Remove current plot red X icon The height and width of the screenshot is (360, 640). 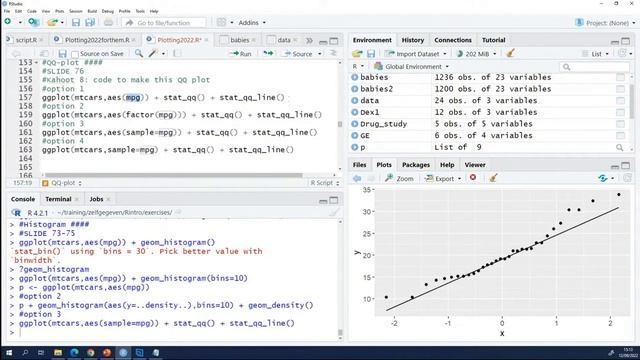[473, 178]
